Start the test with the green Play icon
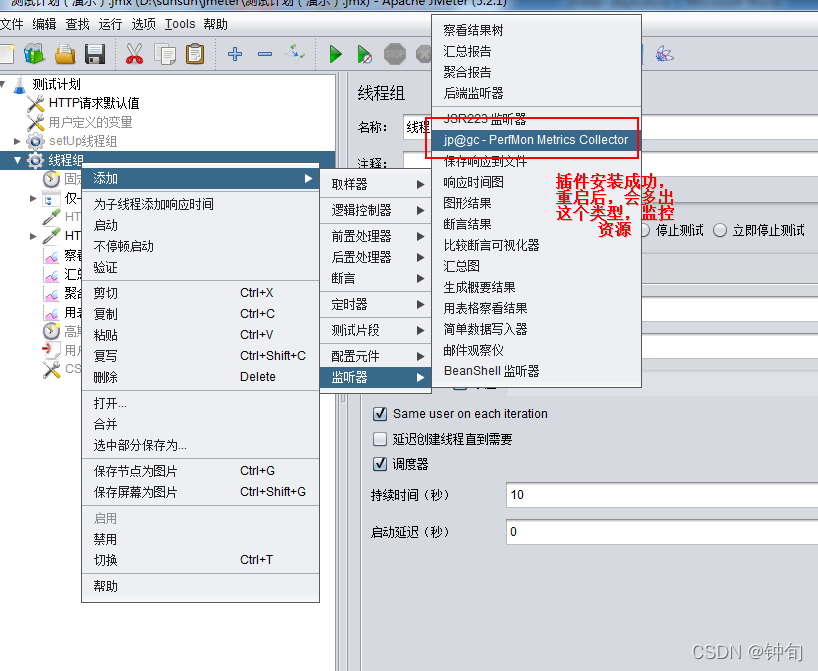 (x=335, y=54)
